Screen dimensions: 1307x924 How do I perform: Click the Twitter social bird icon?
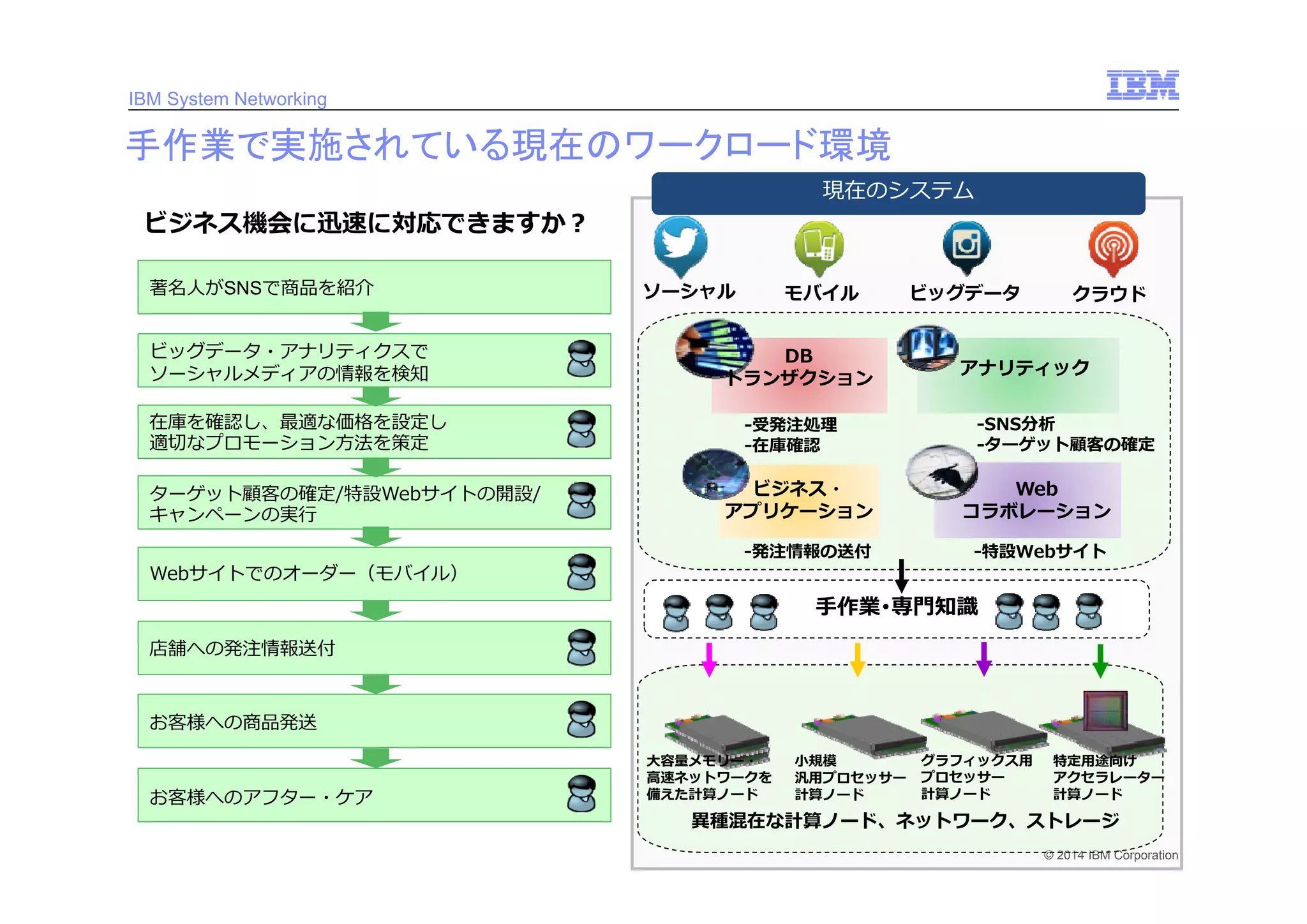coord(680,244)
